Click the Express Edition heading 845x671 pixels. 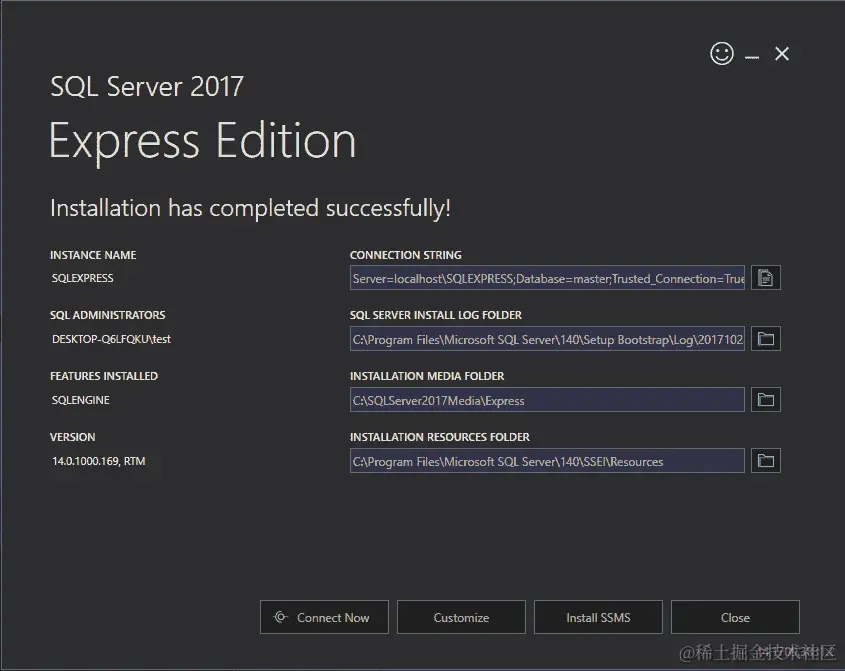pos(203,142)
